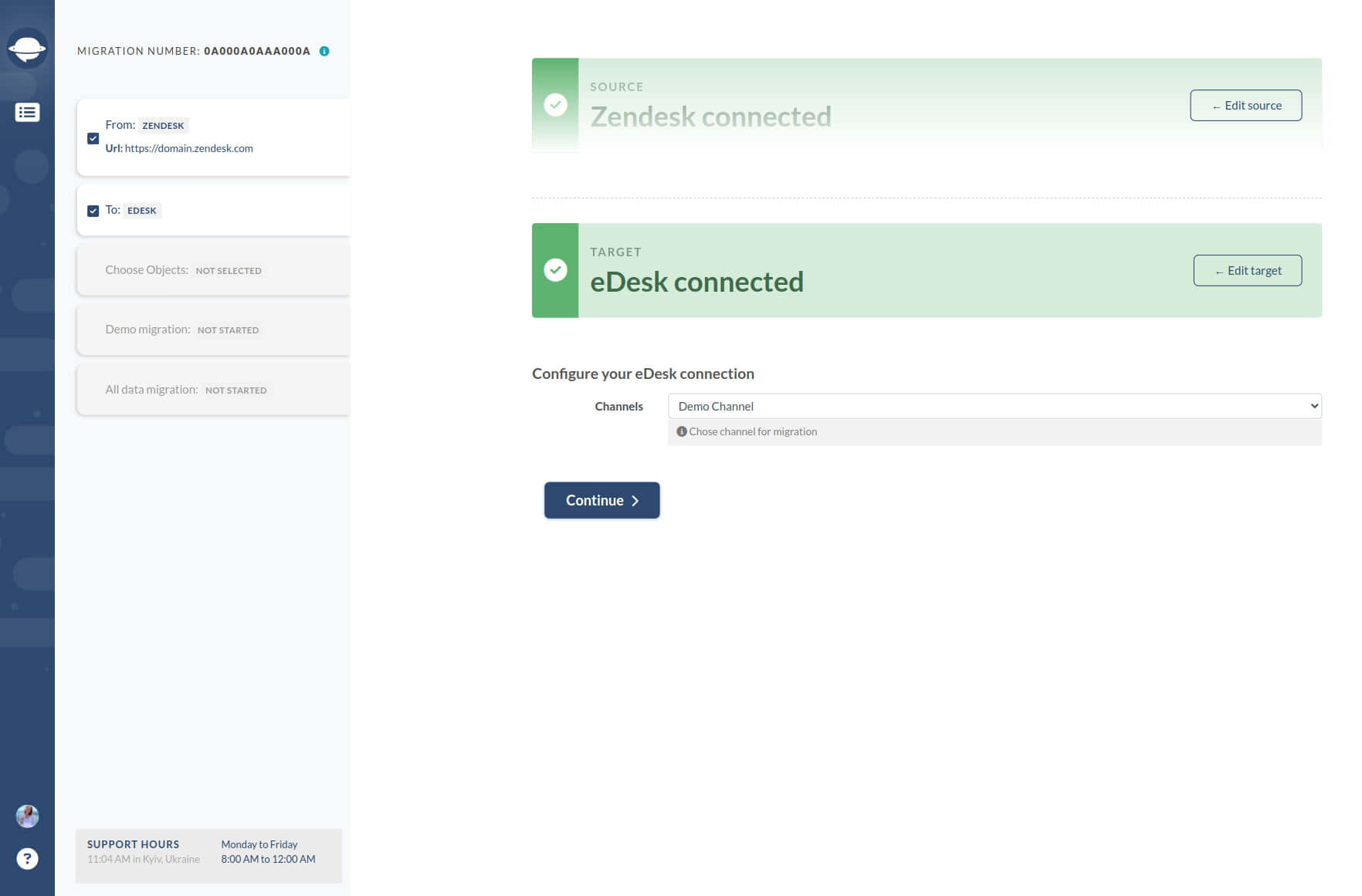Screen dimensions: 1362x896
Task: Click the eDesk target green checkmark icon
Action: [x=555, y=270]
